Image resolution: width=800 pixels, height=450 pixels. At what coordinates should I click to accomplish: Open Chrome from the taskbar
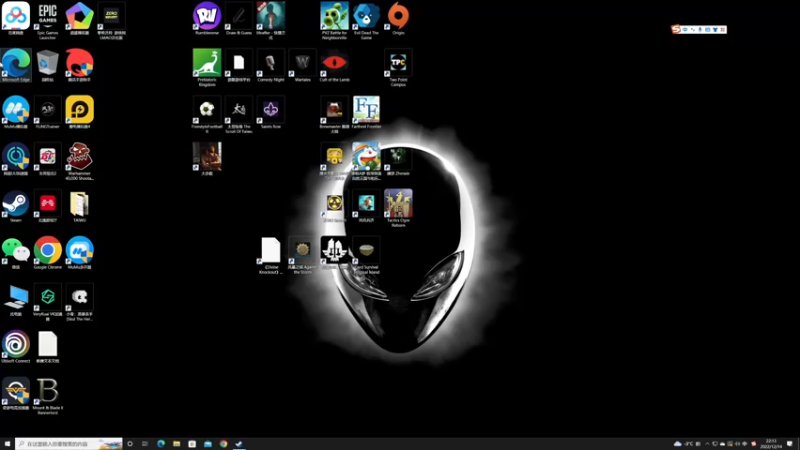[223, 444]
